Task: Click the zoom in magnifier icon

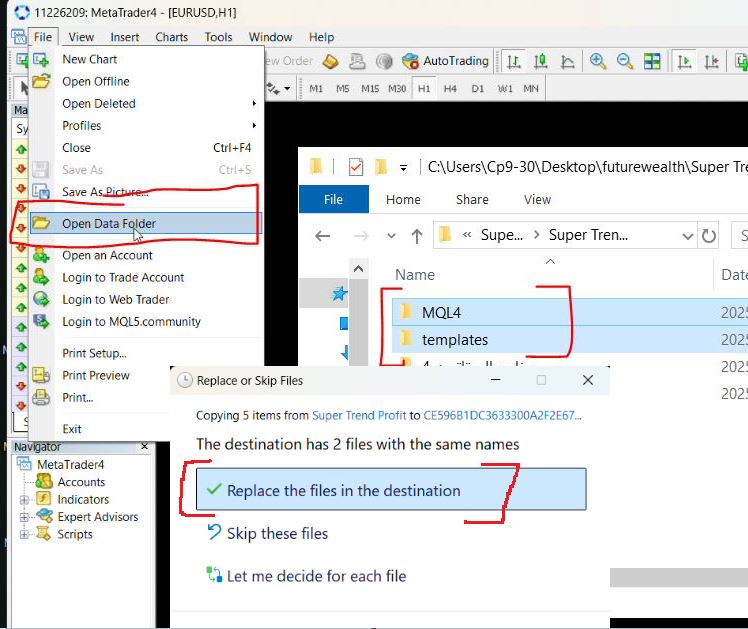Action: [598, 61]
